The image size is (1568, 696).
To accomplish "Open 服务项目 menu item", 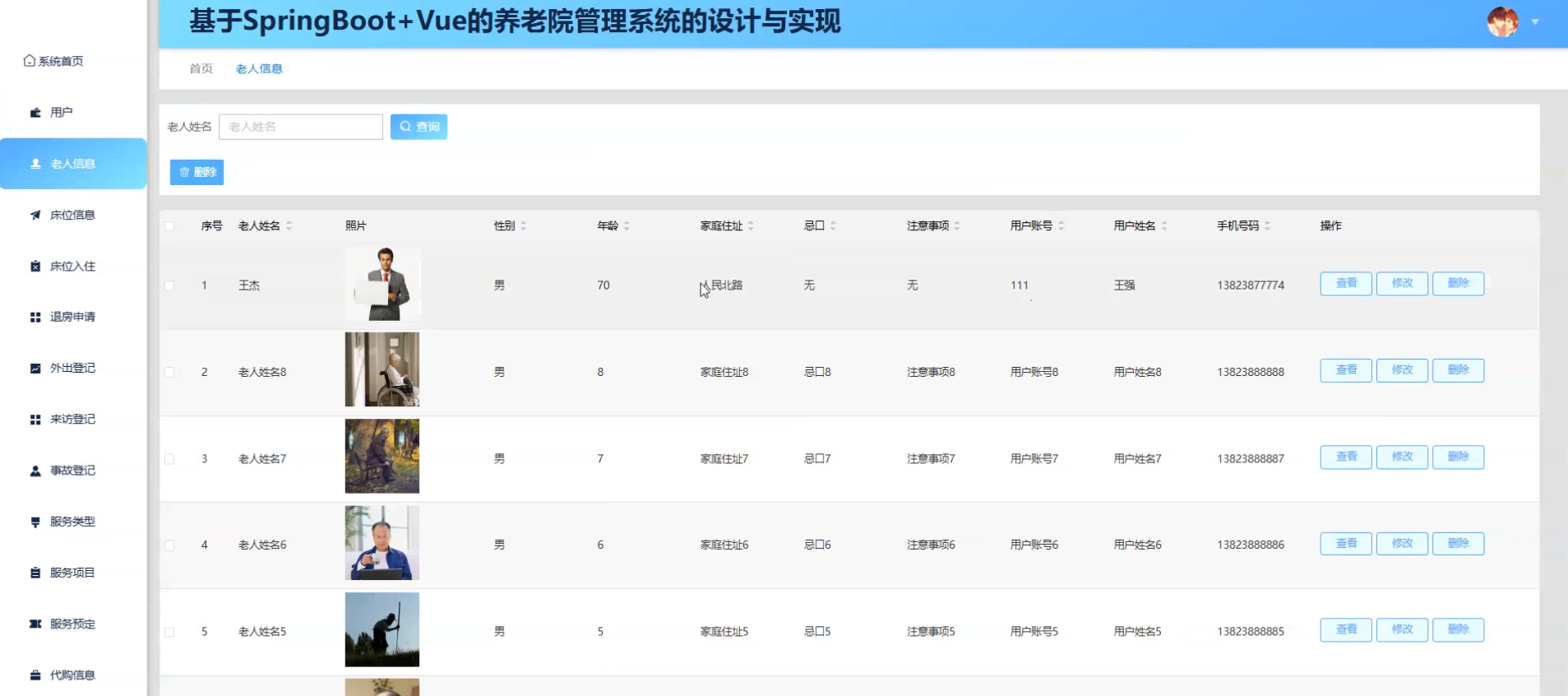I will pyautogui.click(x=73, y=573).
